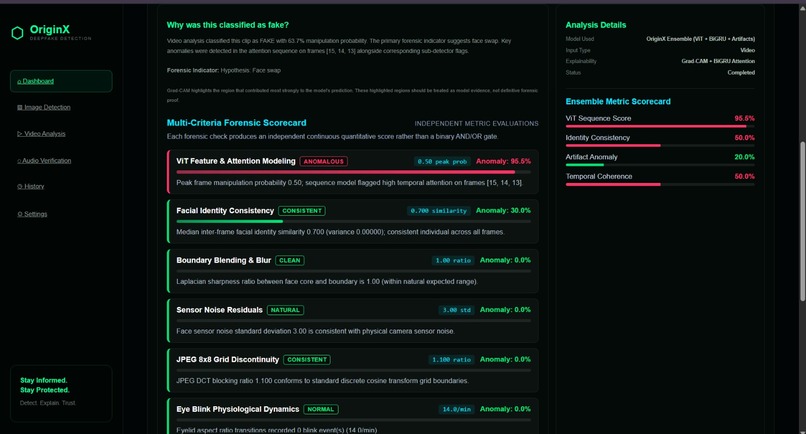806x434 pixels.
Task: Click the 1.00 ratio chip
Action: pos(453,261)
